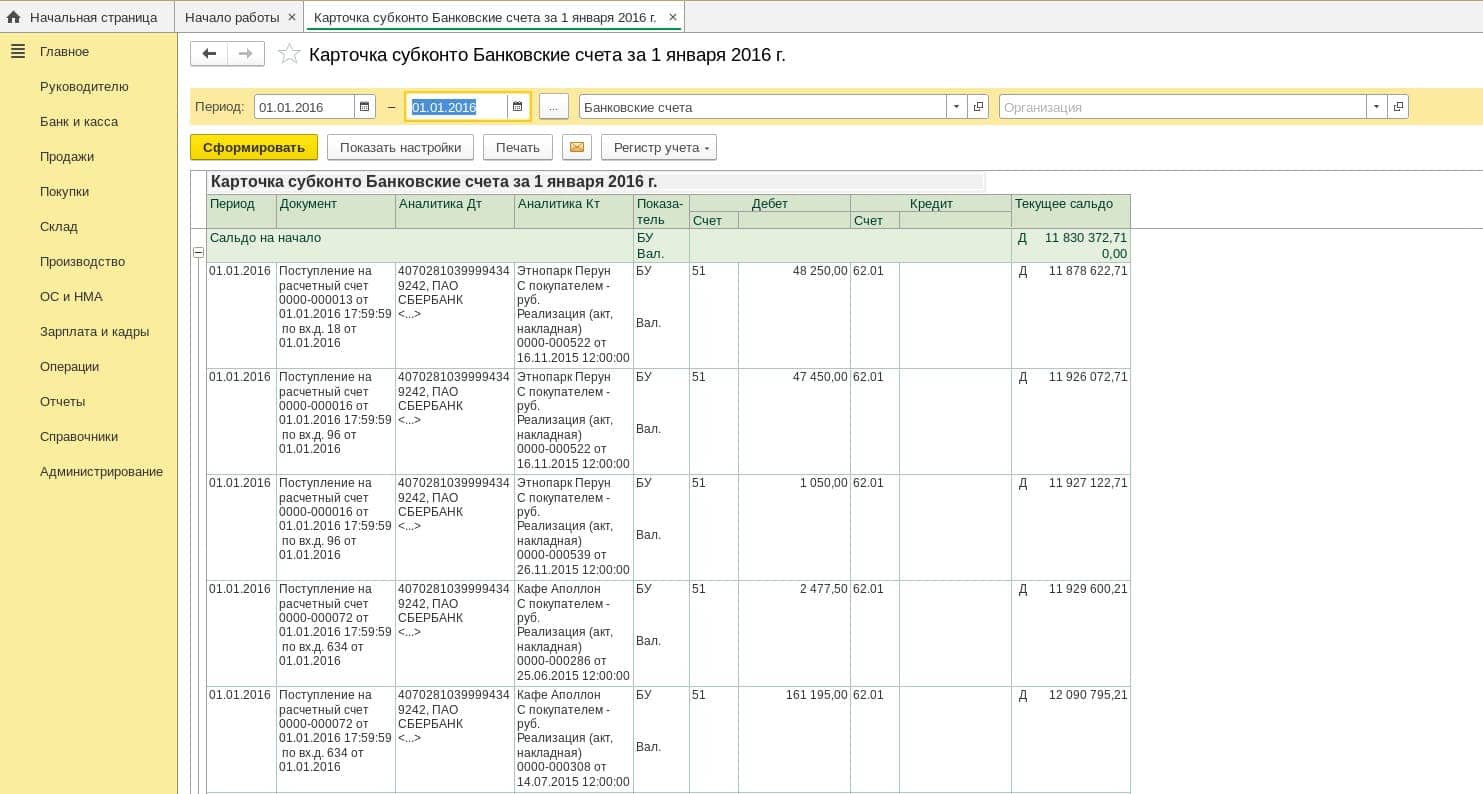Open the Продажи section
Screen dimensions: 1483x794
67,156
